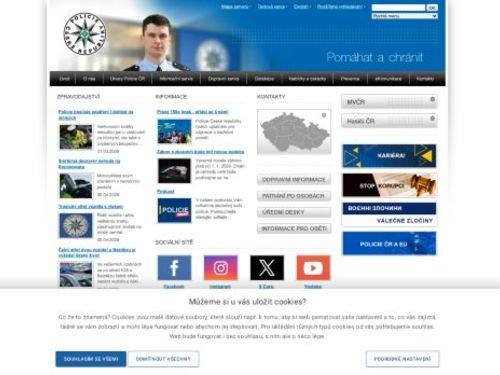This screenshot has height=375, width=500.
Task: Open second news thumbnail showing black car
Action: pyautogui.click(x=76, y=186)
